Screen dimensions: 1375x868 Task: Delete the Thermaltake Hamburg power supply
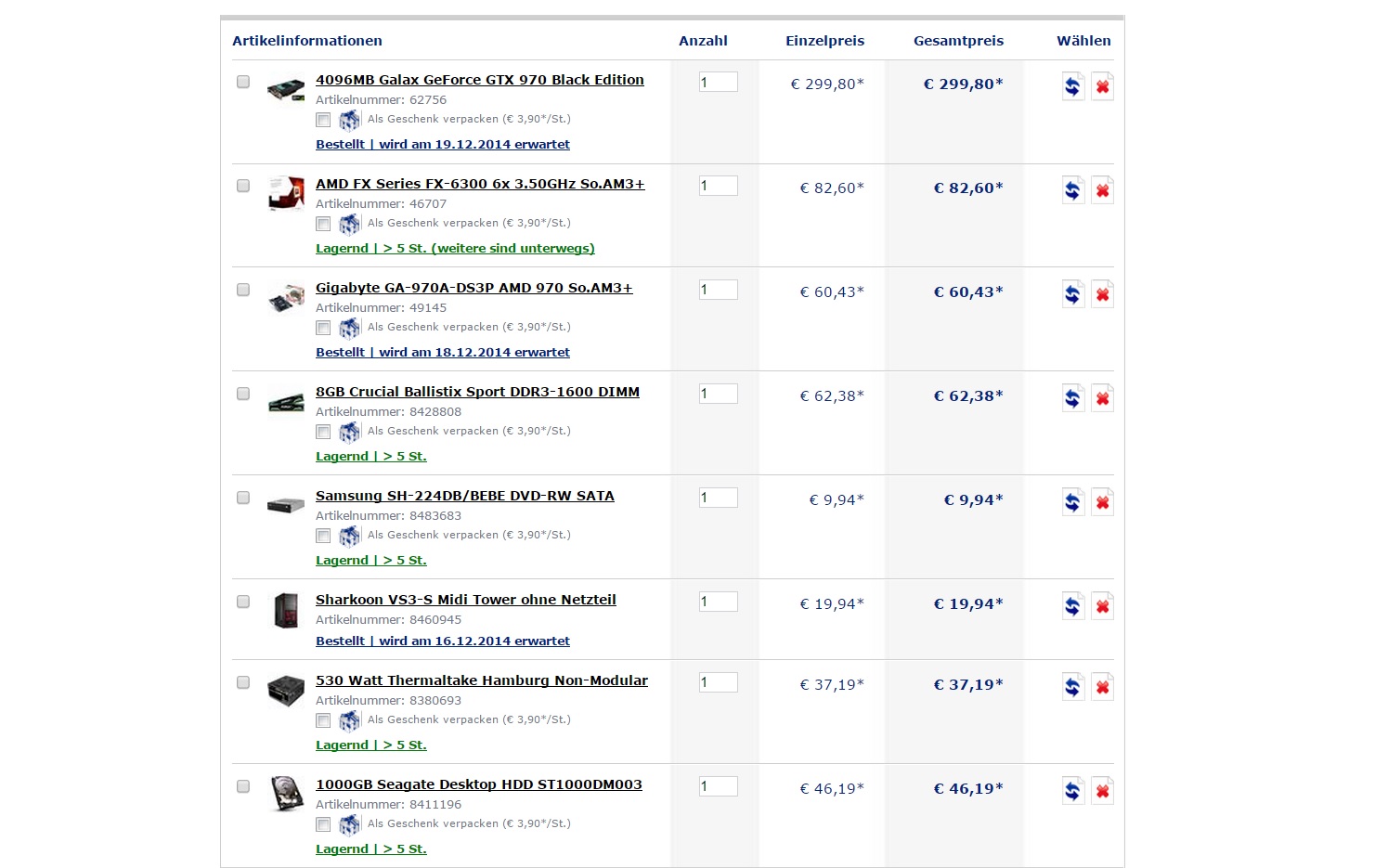coord(1102,687)
